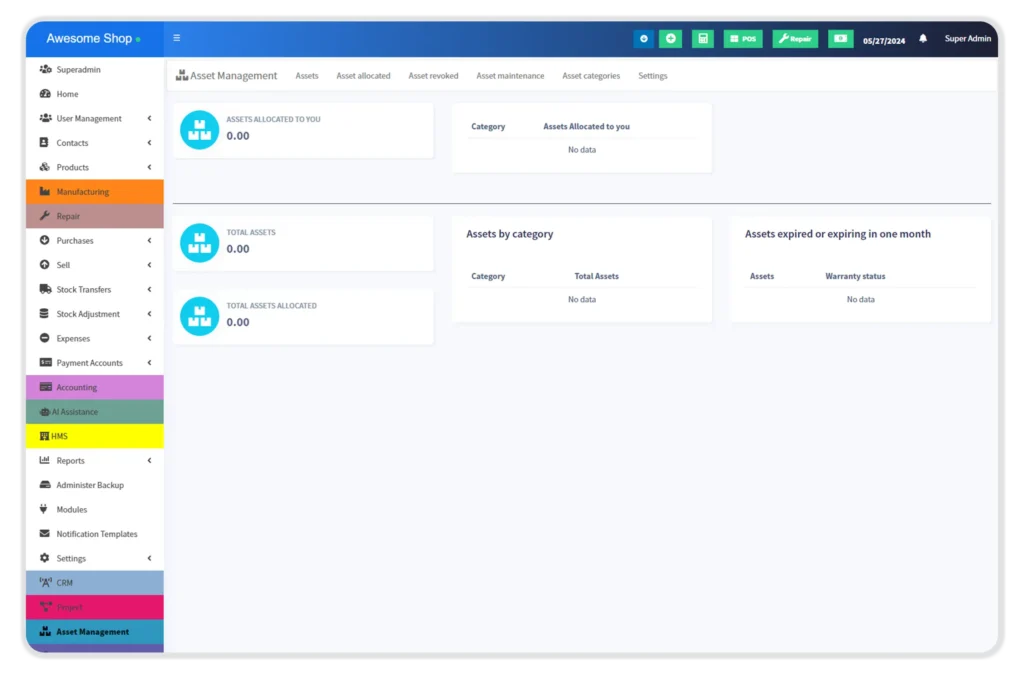Open the calculator icon in the top bar
This screenshot has height=683, width=1024.
click(x=703, y=39)
